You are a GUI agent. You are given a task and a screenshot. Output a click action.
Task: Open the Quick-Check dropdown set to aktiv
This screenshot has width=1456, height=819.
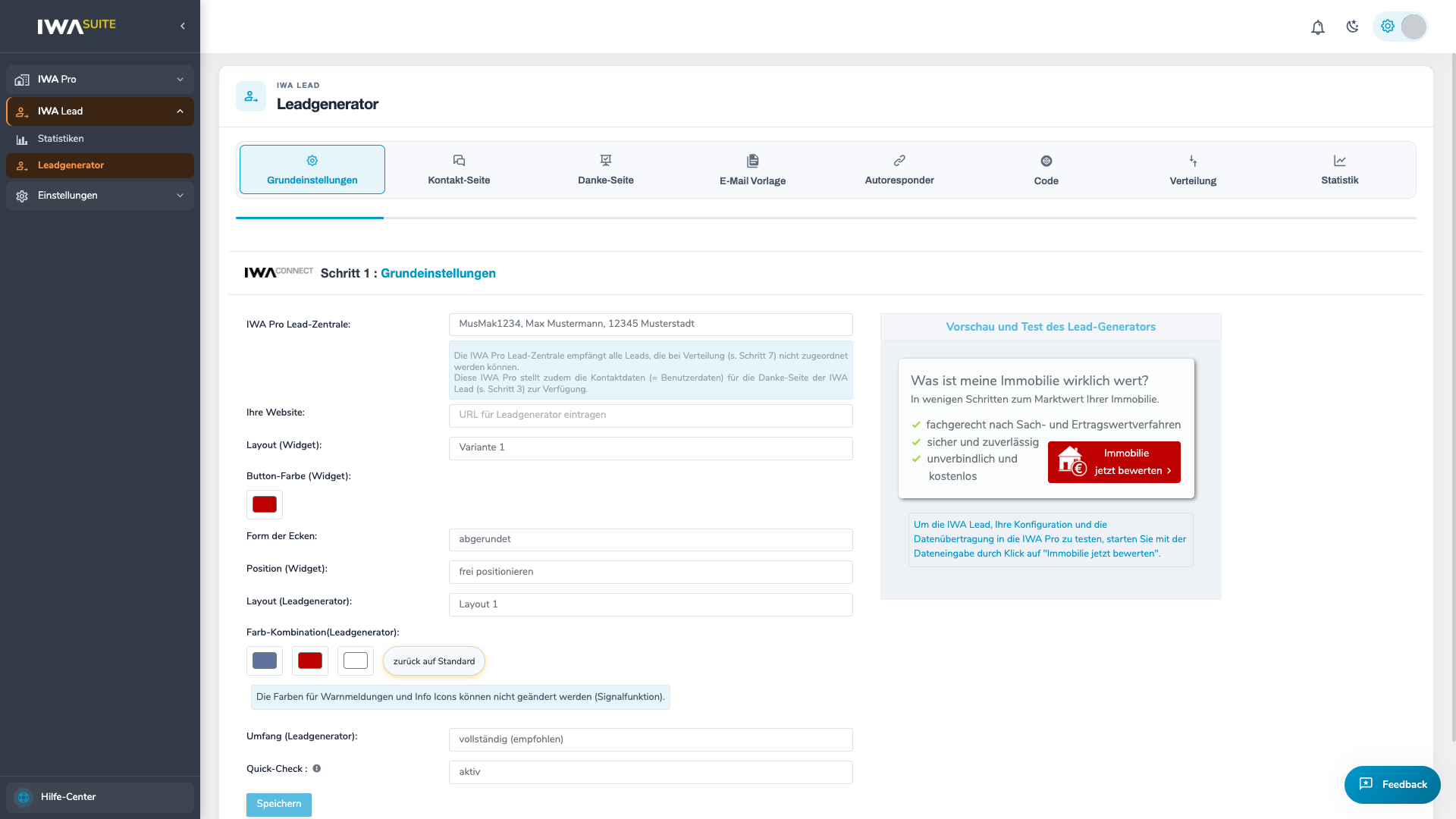(651, 773)
